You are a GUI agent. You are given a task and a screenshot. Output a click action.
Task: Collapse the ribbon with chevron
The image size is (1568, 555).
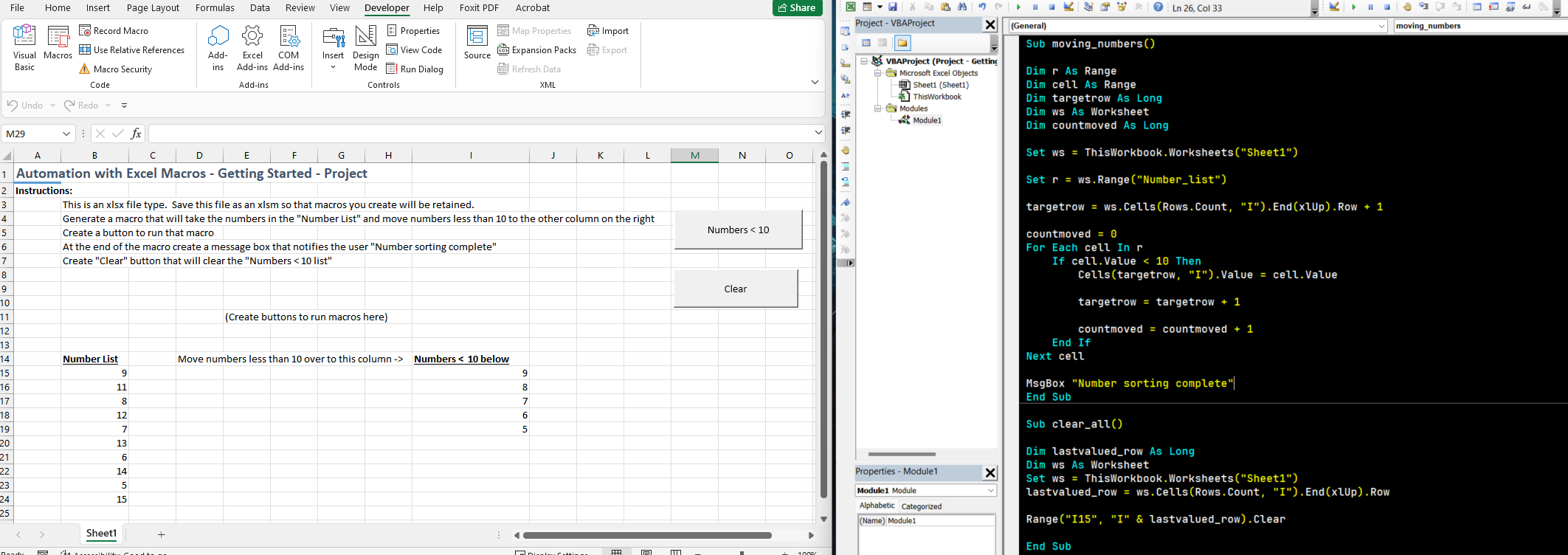coord(815,82)
